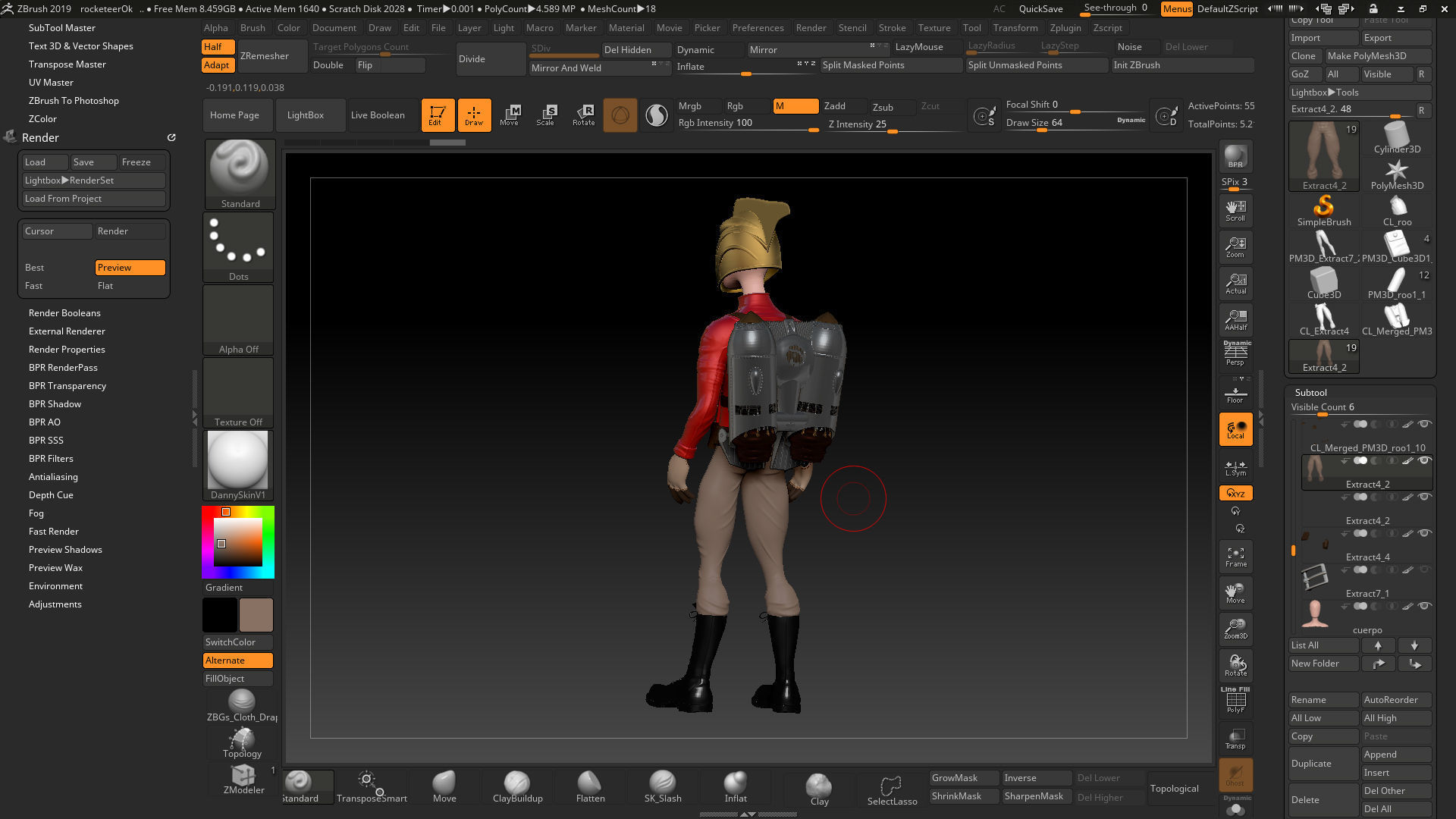Screen dimensions: 1456x819
Task: Click the Frame mesh icon
Action: pyautogui.click(x=1235, y=557)
